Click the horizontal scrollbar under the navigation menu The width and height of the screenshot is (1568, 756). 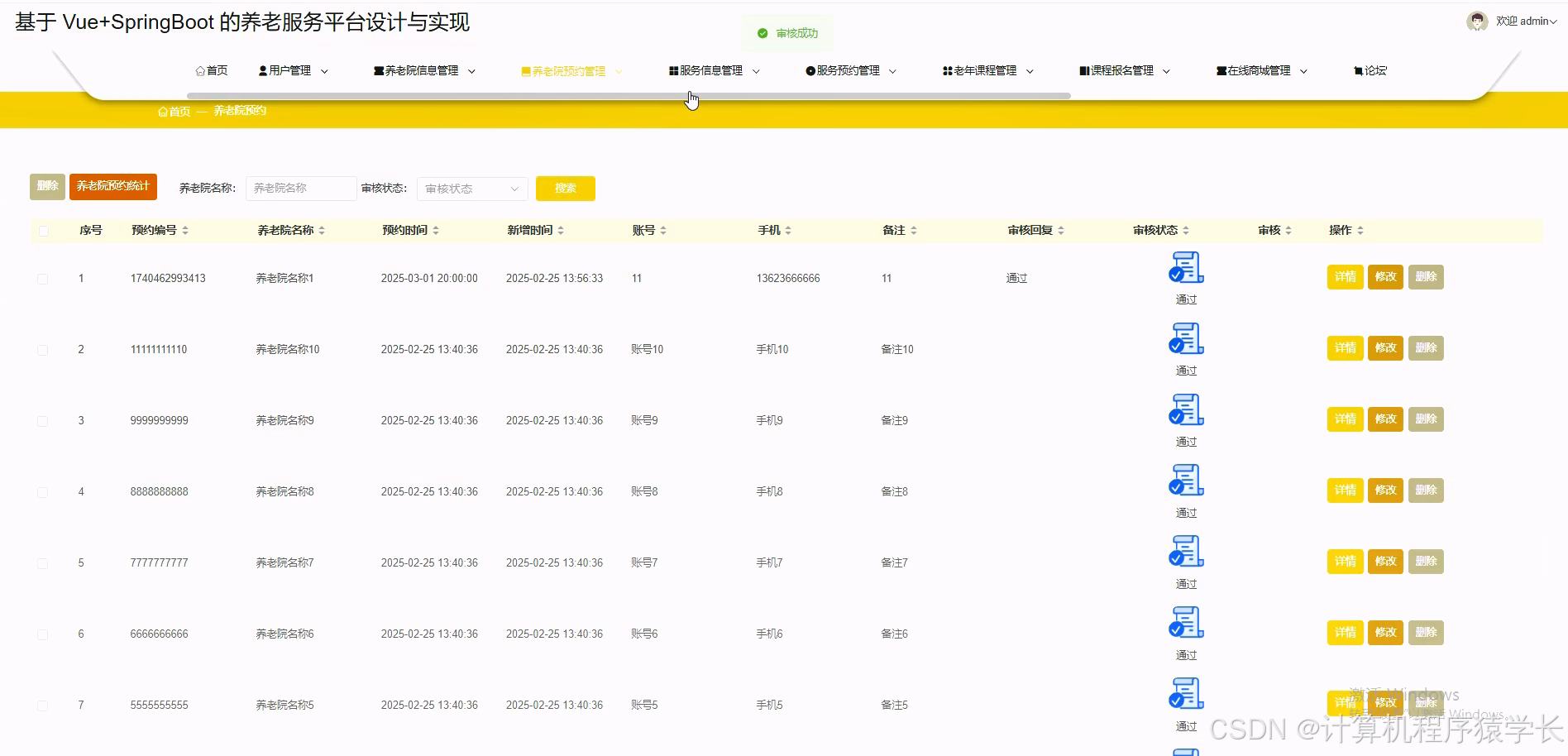click(x=629, y=96)
